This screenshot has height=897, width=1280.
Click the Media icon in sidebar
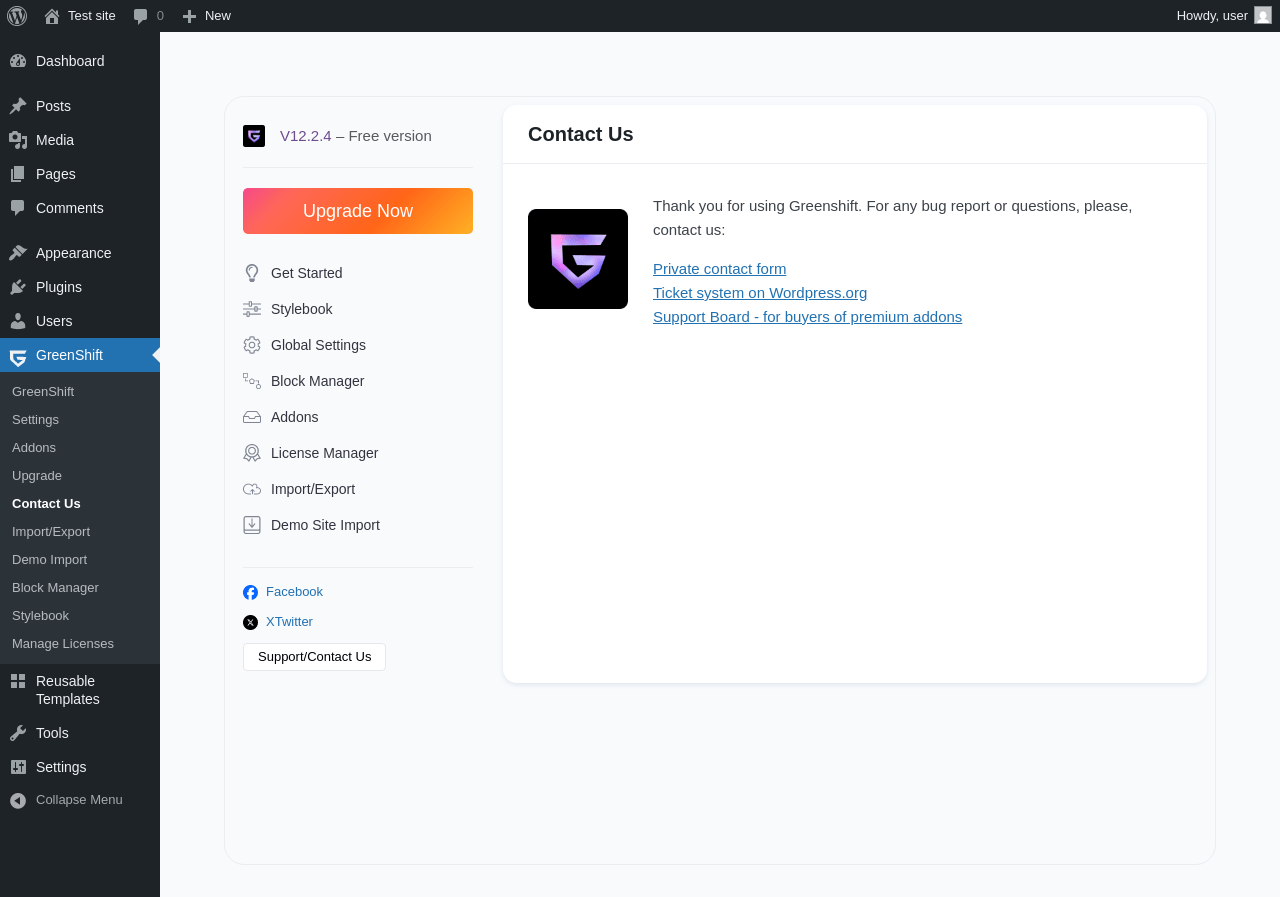click(x=18, y=140)
